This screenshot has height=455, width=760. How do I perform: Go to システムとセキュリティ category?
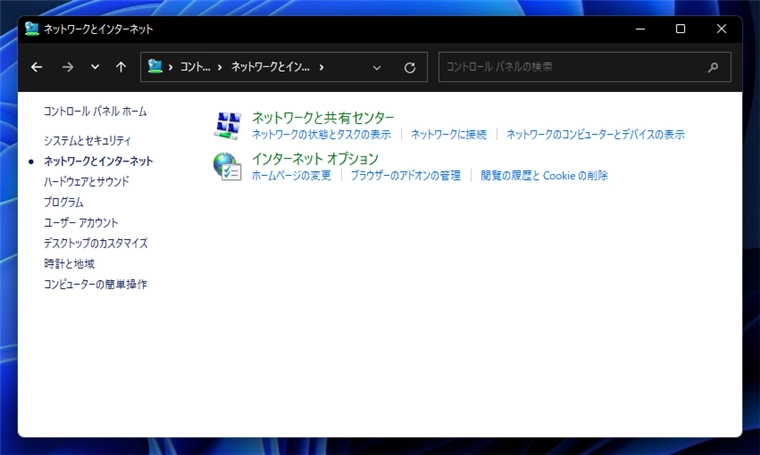pos(87,141)
